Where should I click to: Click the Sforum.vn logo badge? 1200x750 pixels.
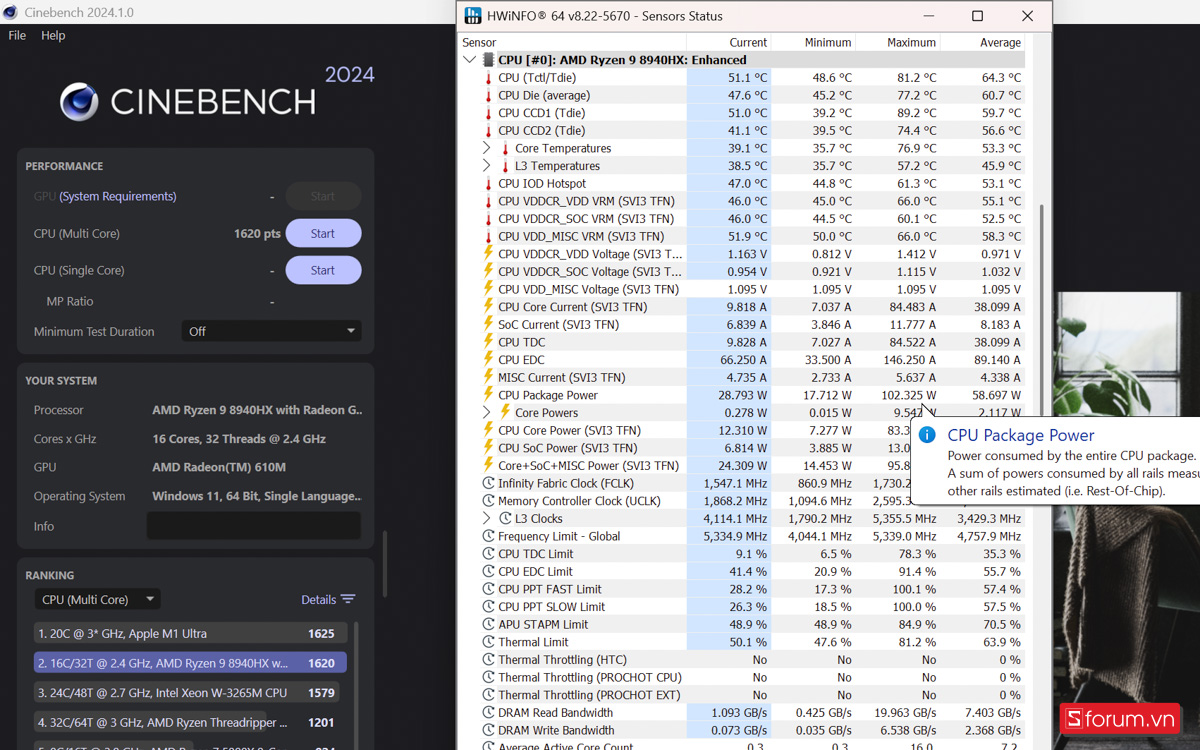point(1120,718)
